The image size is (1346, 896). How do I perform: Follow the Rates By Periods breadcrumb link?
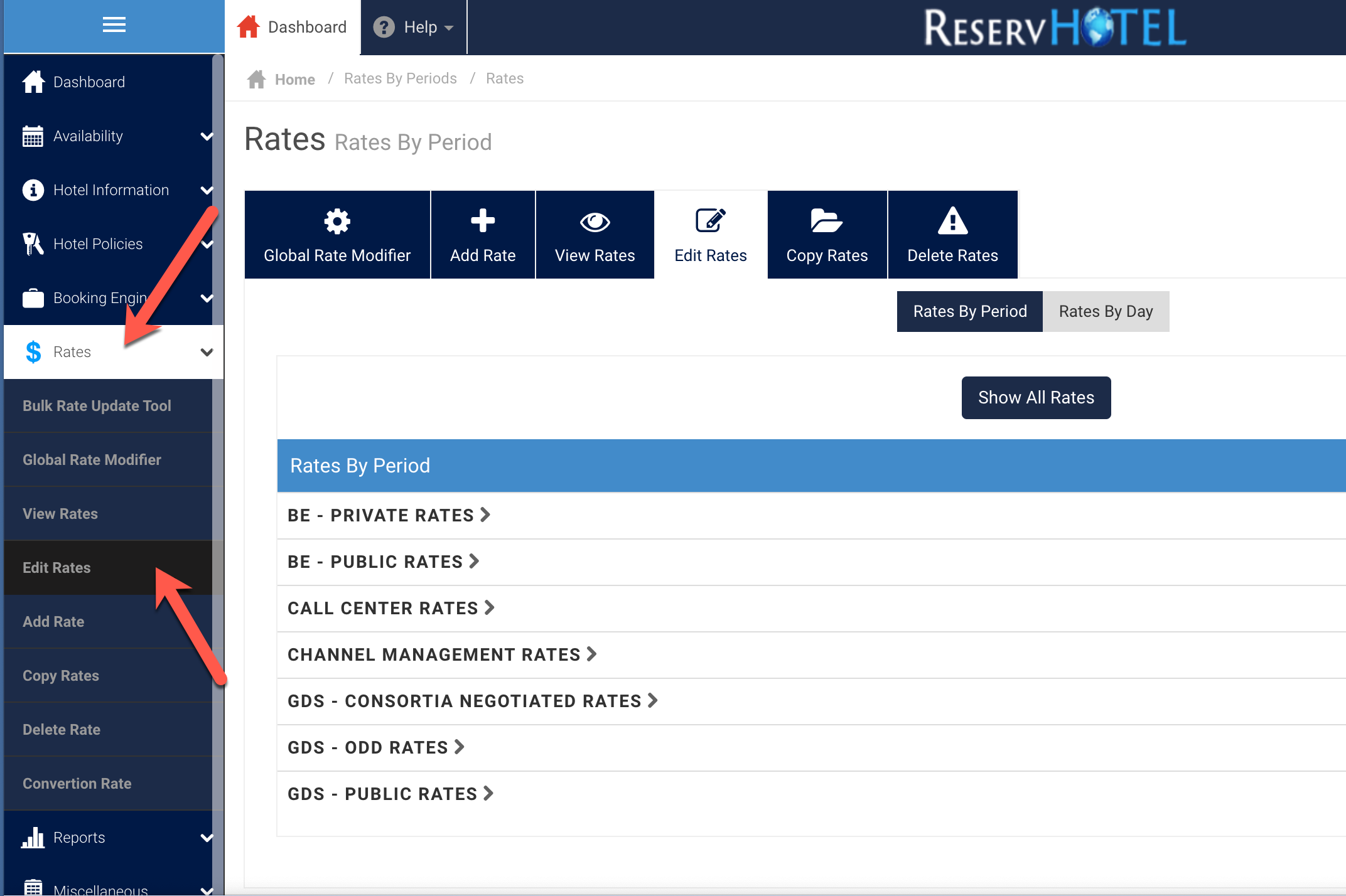tap(400, 78)
